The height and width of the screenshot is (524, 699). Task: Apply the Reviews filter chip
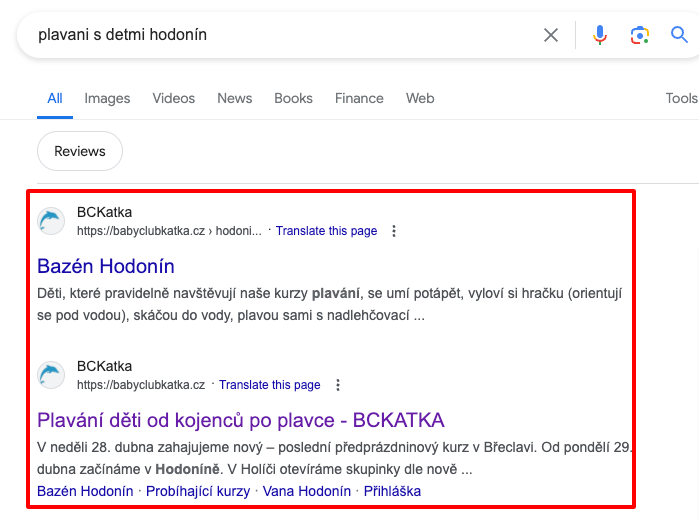coord(80,151)
